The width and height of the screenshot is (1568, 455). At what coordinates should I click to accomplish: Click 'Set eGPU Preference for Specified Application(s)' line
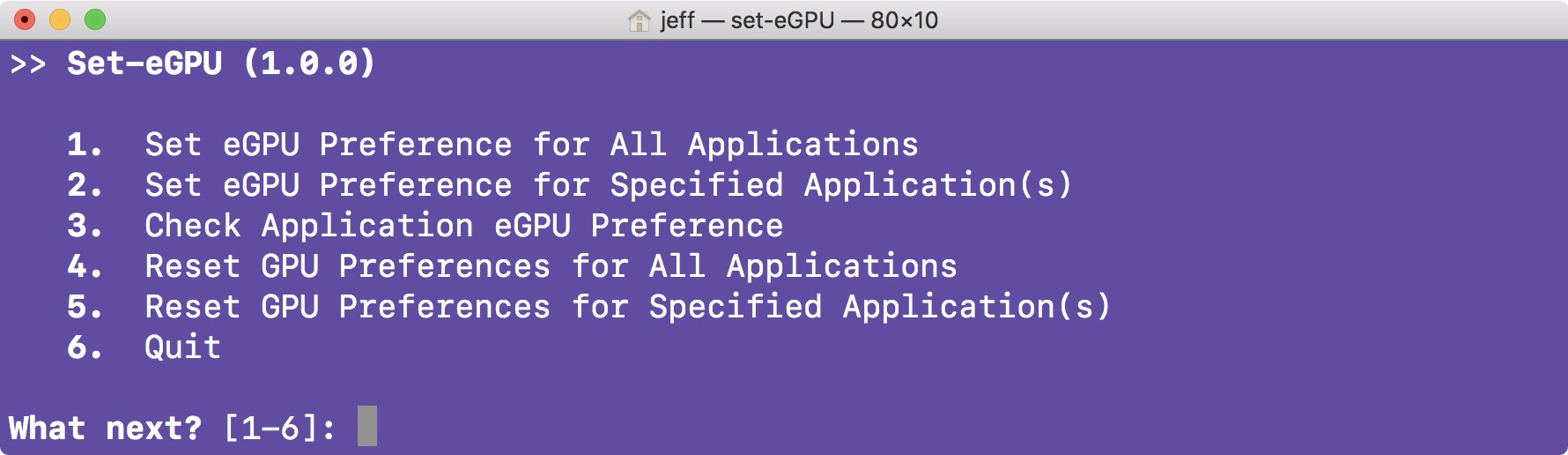point(608,185)
